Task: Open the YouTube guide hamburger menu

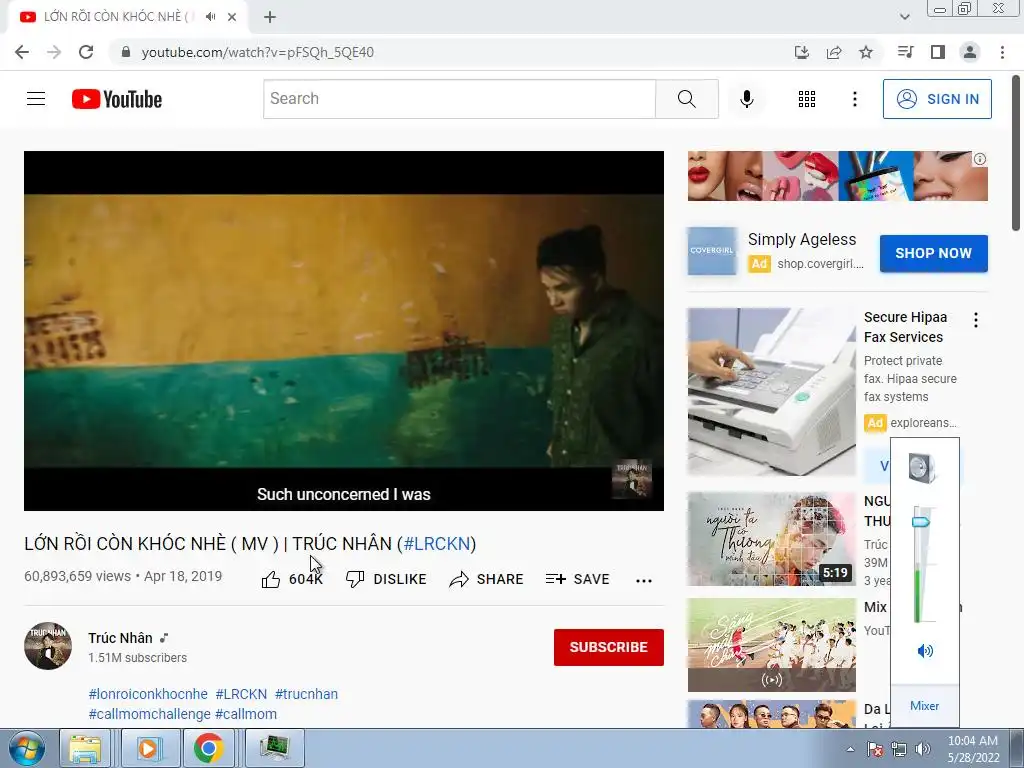Action: click(36, 99)
